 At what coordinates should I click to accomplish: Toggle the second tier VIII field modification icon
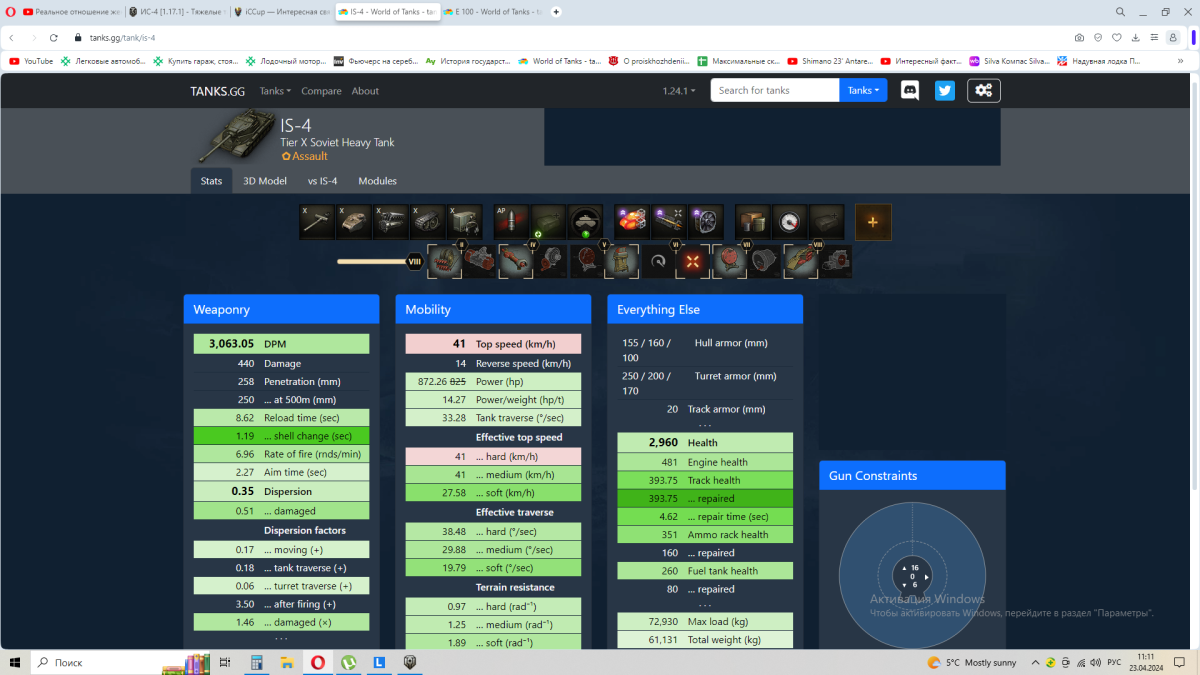(835, 261)
